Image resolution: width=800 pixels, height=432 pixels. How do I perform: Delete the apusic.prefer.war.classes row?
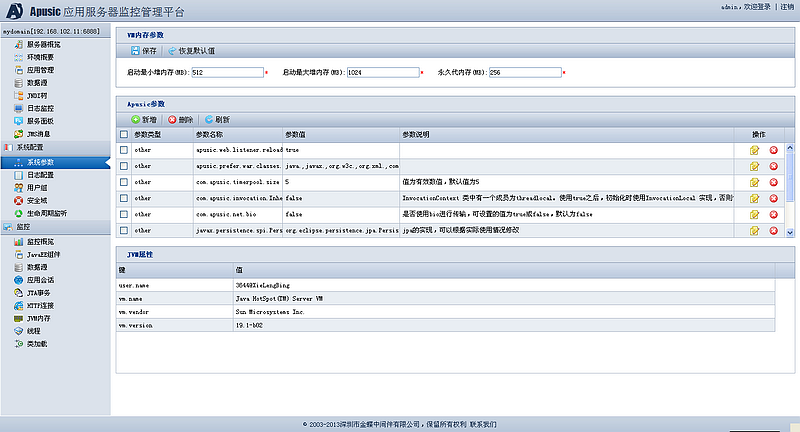click(x=773, y=166)
